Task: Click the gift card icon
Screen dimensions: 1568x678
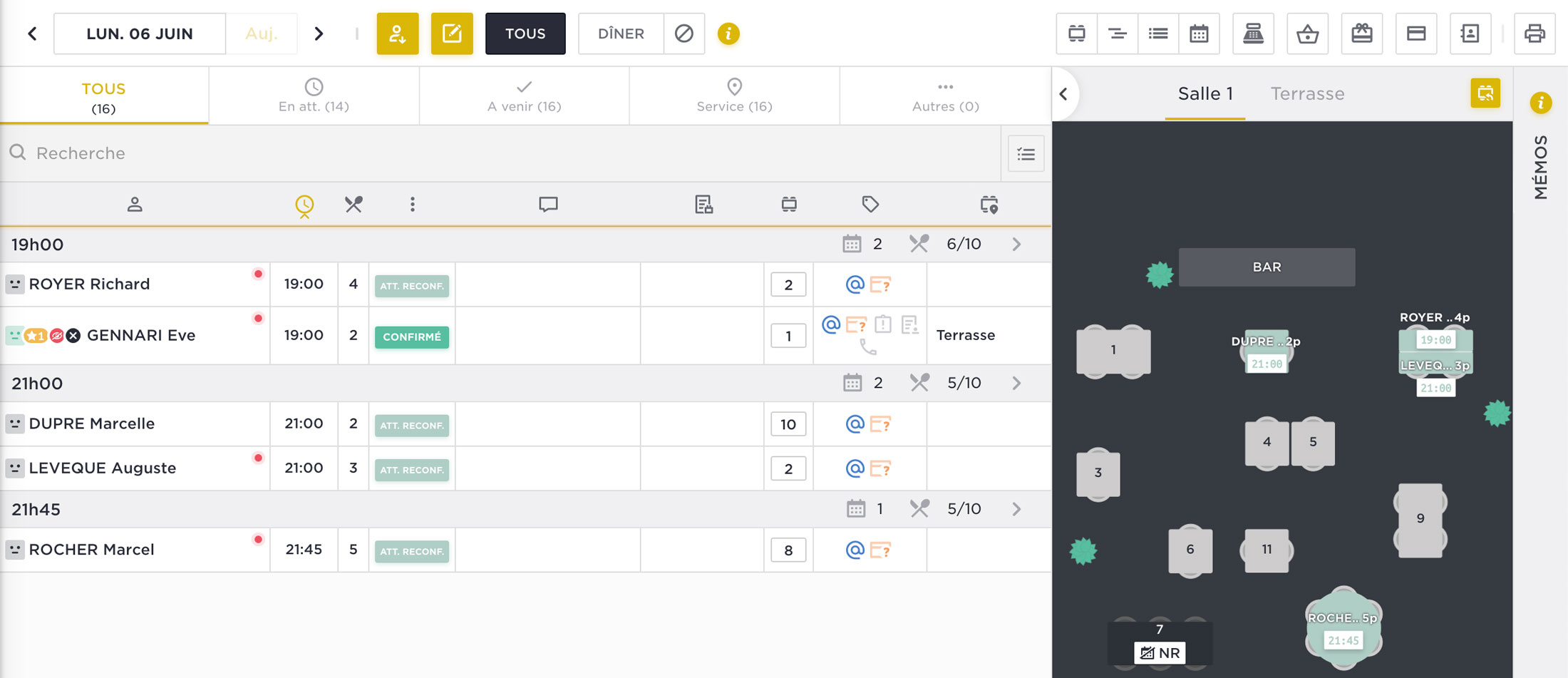Action: [x=1361, y=34]
